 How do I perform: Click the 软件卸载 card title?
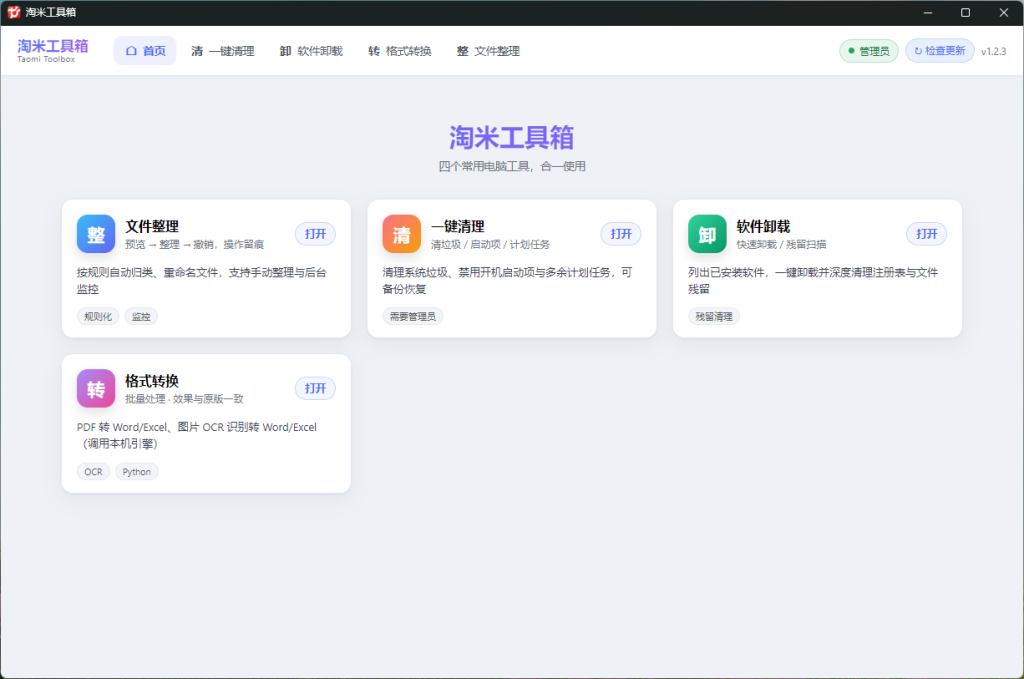[x=763, y=227]
